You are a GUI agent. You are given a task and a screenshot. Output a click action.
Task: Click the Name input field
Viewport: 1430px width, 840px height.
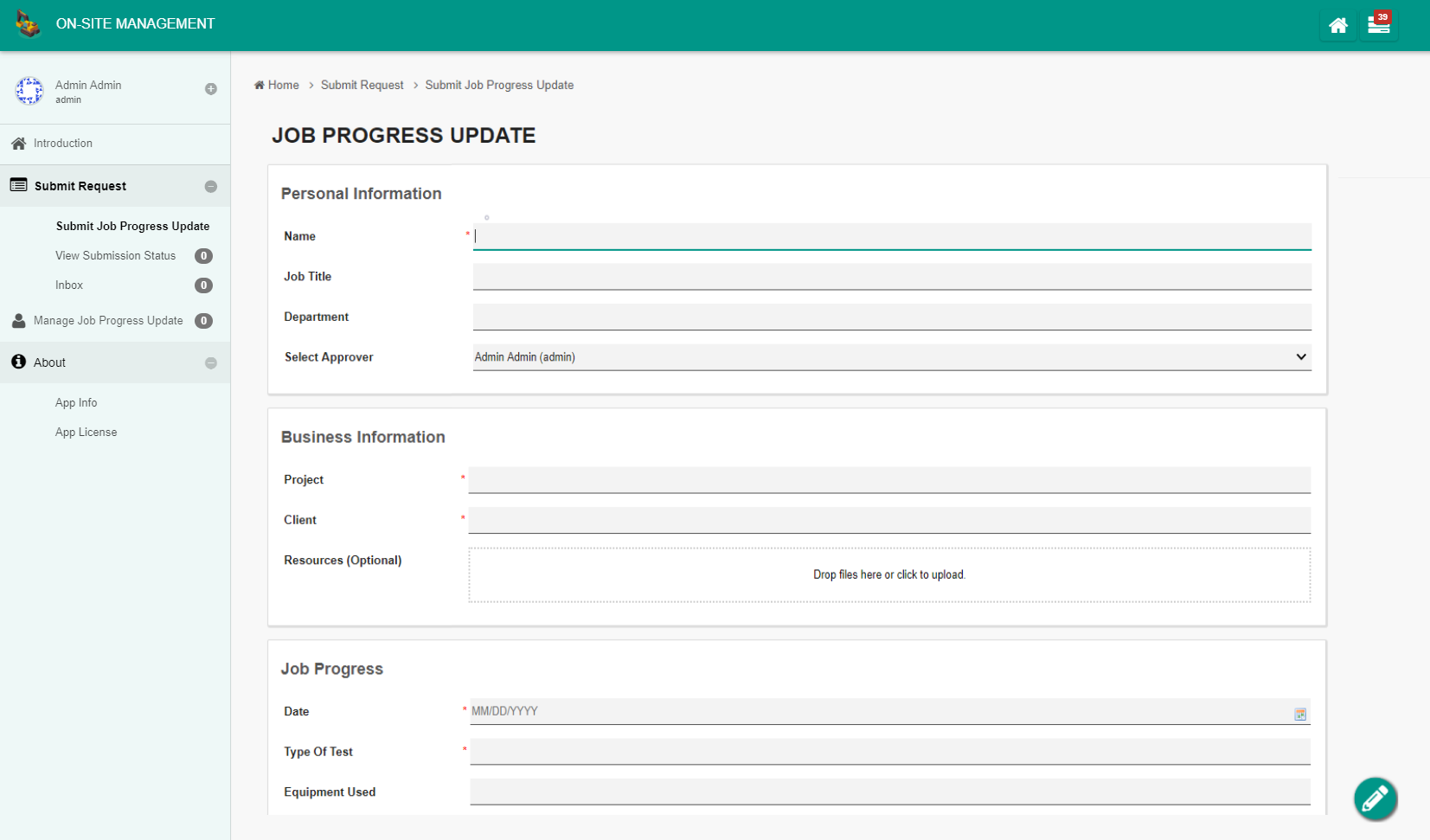pyautogui.click(x=891, y=235)
